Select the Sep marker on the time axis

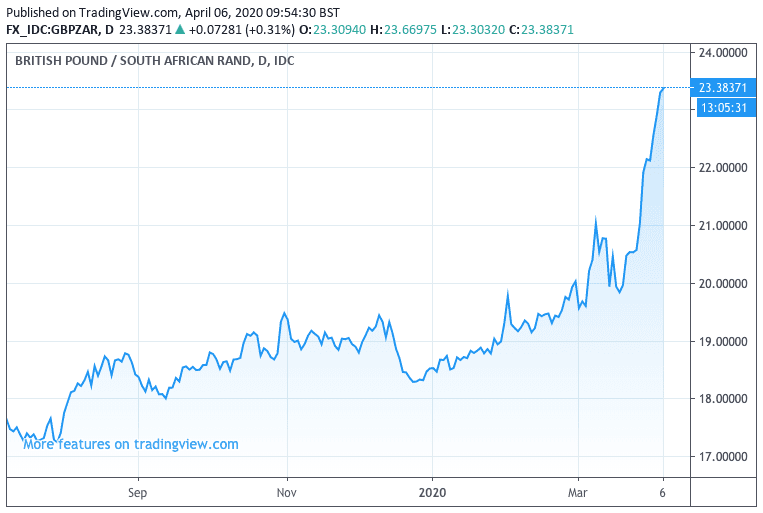coord(137,492)
